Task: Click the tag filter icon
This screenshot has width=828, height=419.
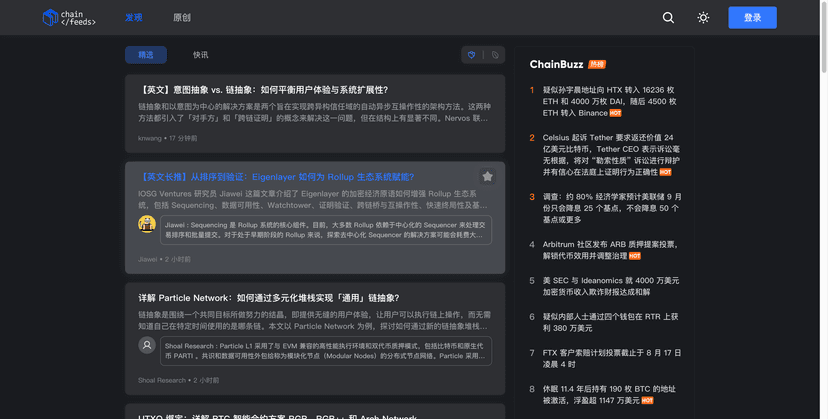Action: click(x=494, y=55)
